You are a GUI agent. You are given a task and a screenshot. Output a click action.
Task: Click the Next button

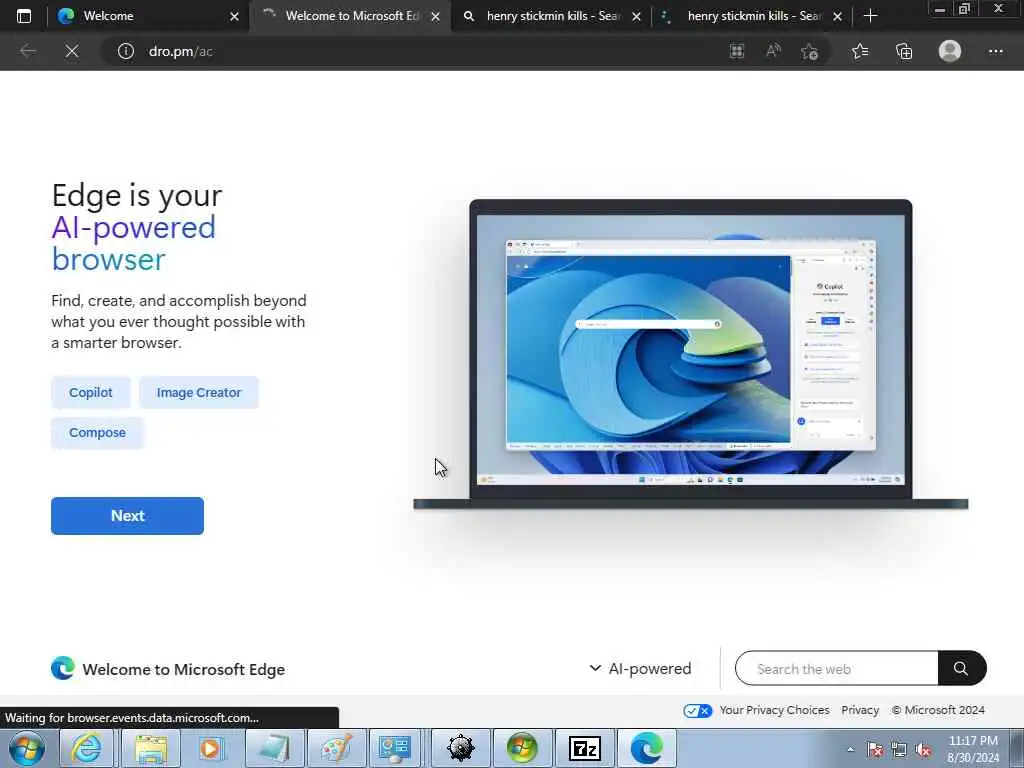coord(127,515)
